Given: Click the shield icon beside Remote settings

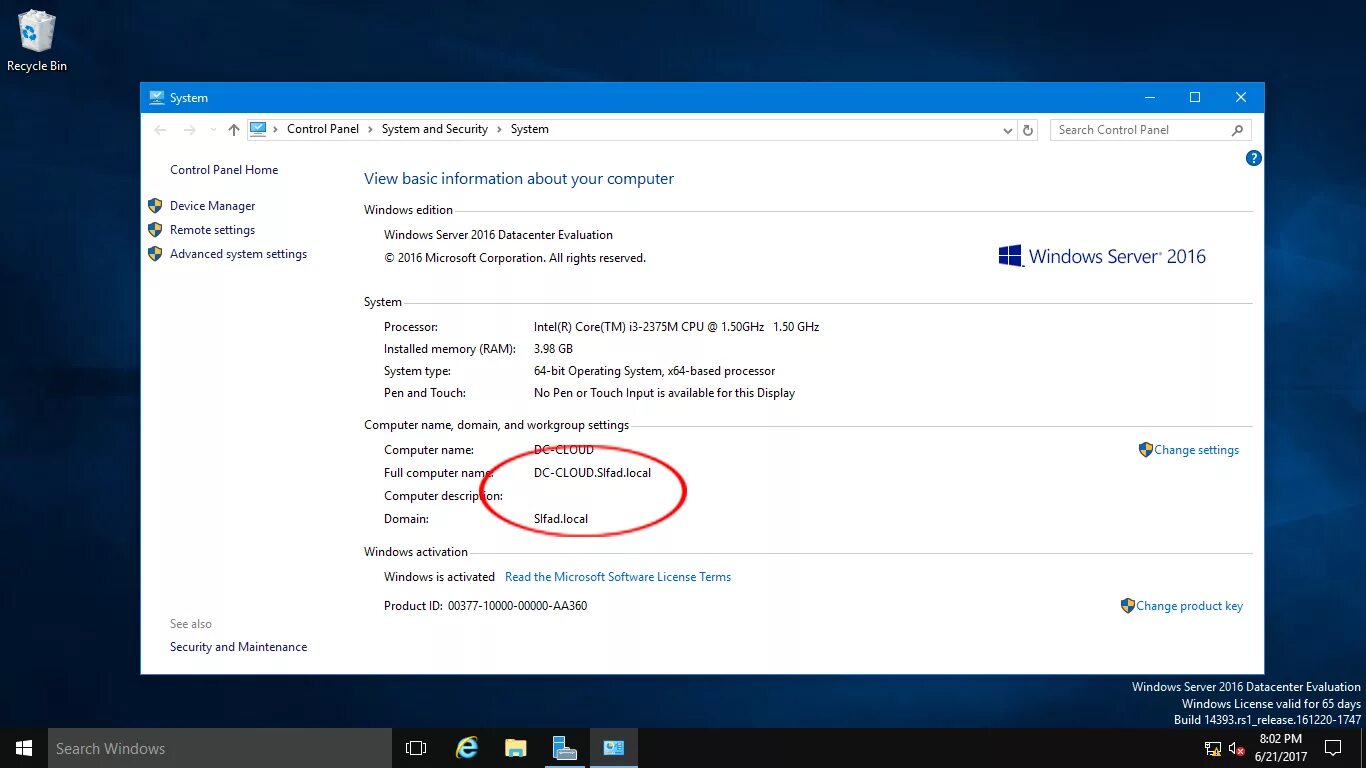Looking at the screenshot, I should (x=155, y=230).
